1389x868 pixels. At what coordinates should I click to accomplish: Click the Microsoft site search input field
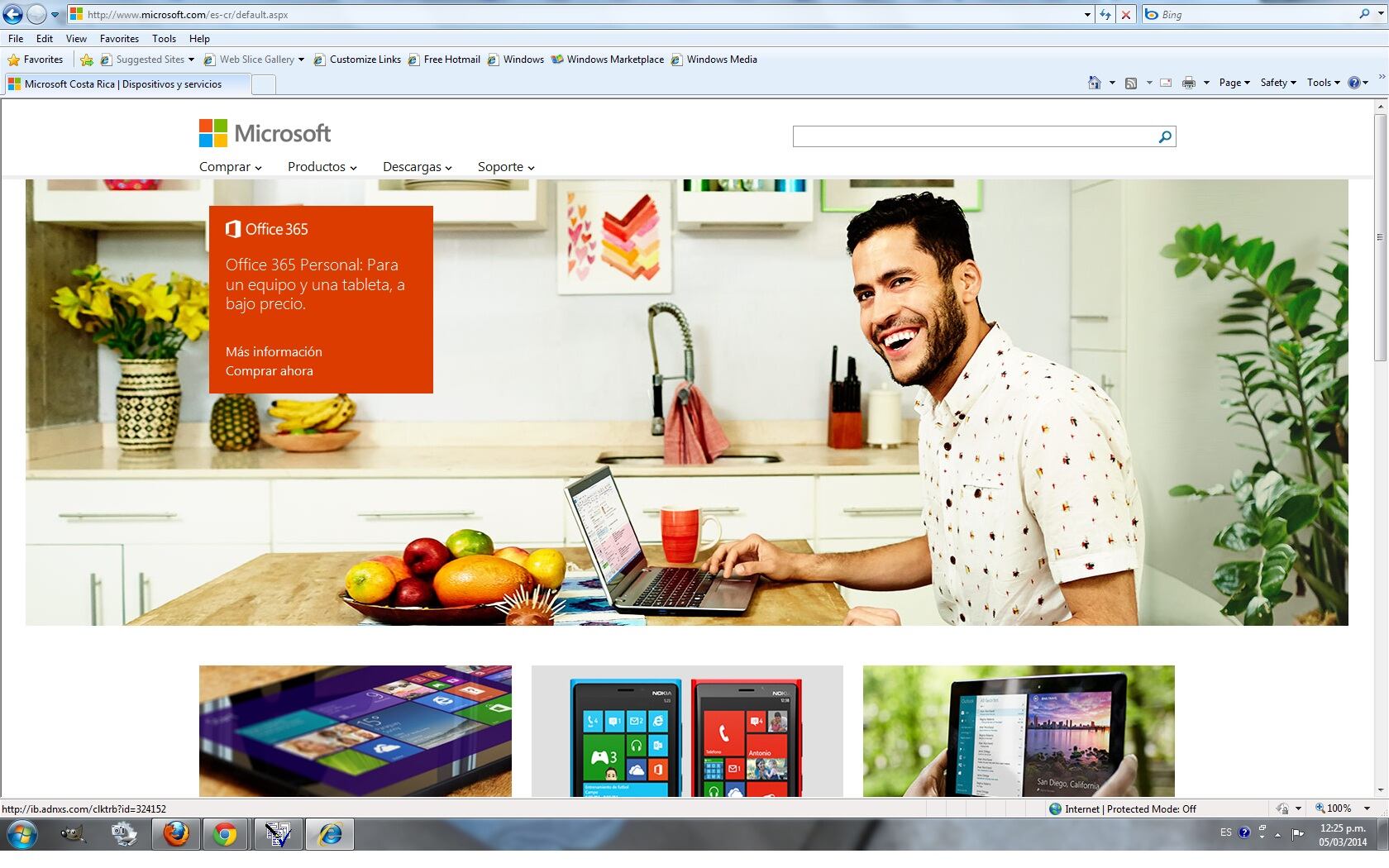(x=971, y=136)
